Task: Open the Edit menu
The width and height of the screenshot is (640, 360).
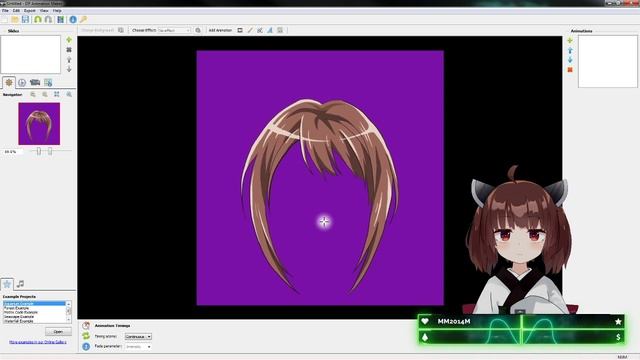Action: pos(16,10)
